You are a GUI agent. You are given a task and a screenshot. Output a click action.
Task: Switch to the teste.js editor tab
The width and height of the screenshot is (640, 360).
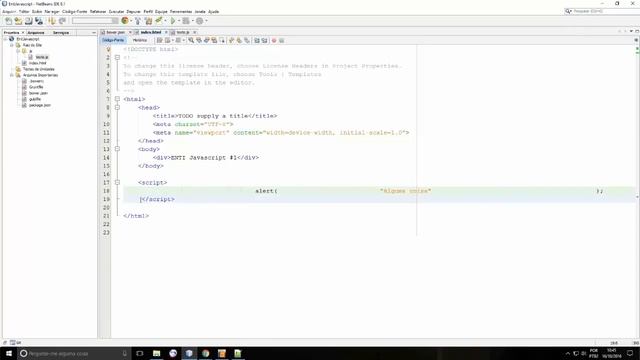182,32
